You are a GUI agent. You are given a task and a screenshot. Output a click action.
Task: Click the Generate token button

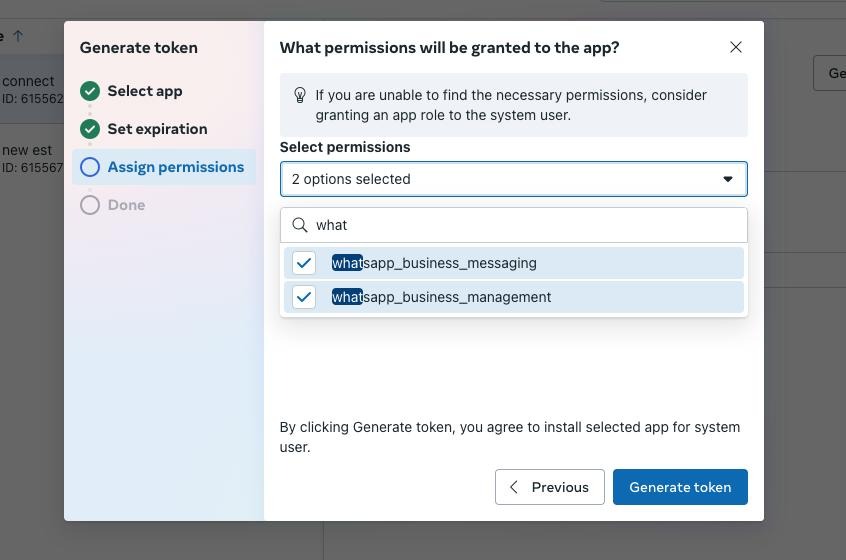(x=680, y=487)
